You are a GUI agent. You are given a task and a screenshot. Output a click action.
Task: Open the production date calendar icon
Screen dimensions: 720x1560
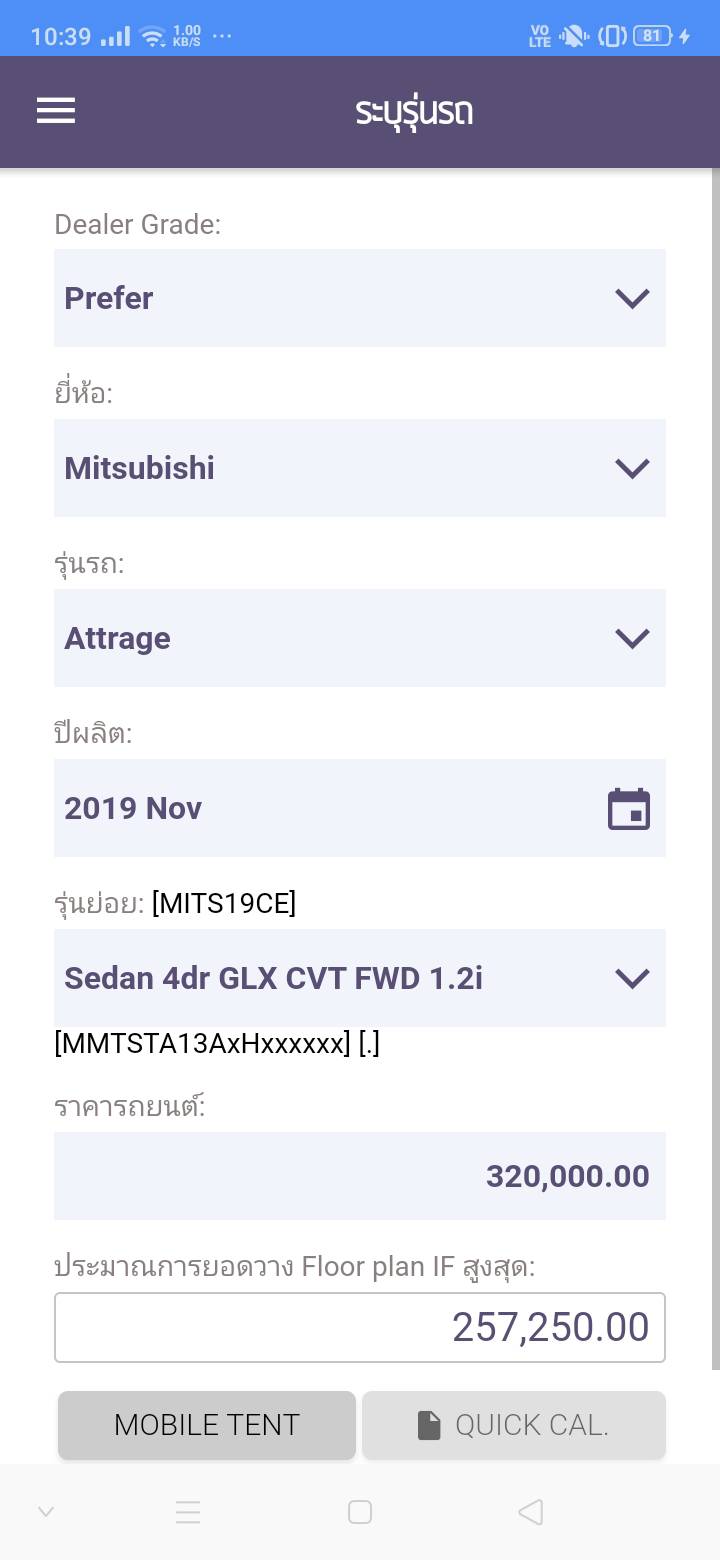click(x=629, y=809)
